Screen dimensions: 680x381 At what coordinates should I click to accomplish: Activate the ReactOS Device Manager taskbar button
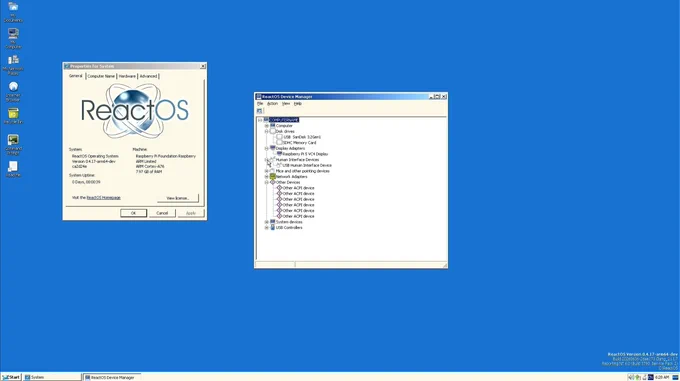point(112,377)
